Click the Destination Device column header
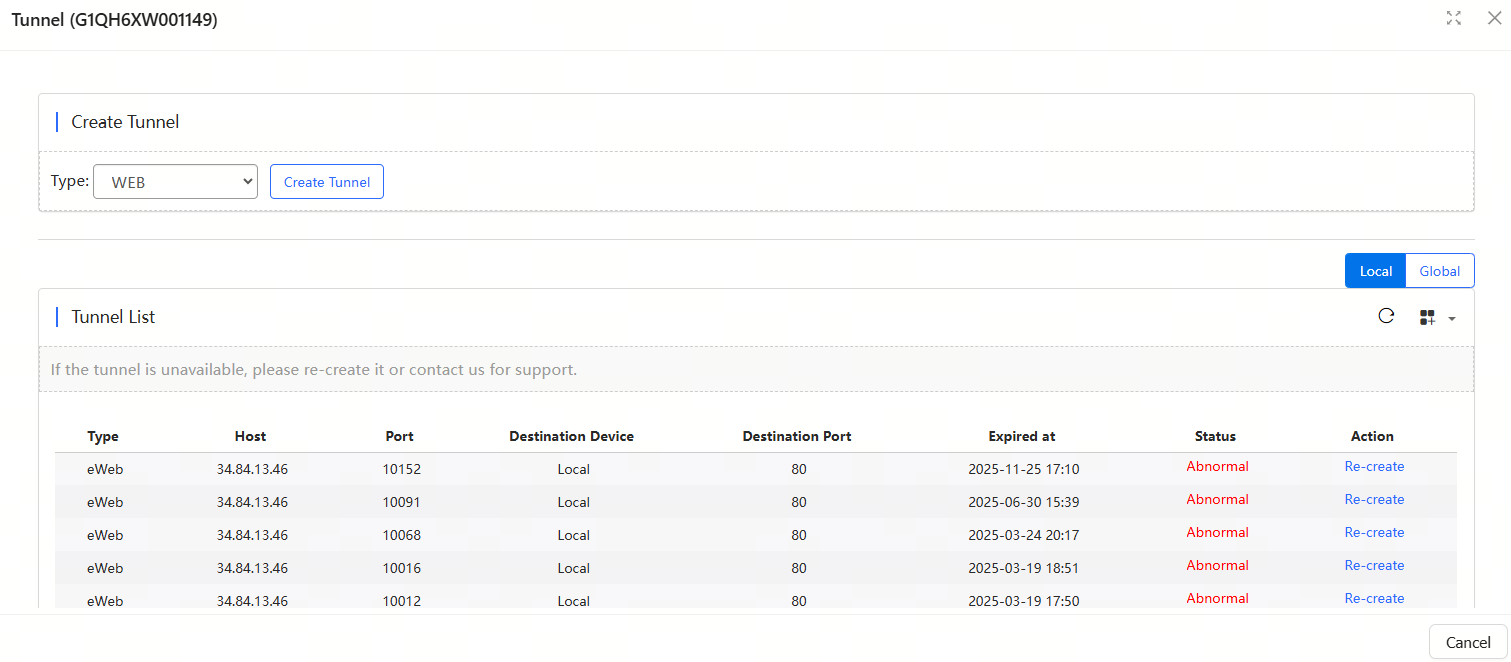This screenshot has width=1511, height=662. click(x=571, y=436)
